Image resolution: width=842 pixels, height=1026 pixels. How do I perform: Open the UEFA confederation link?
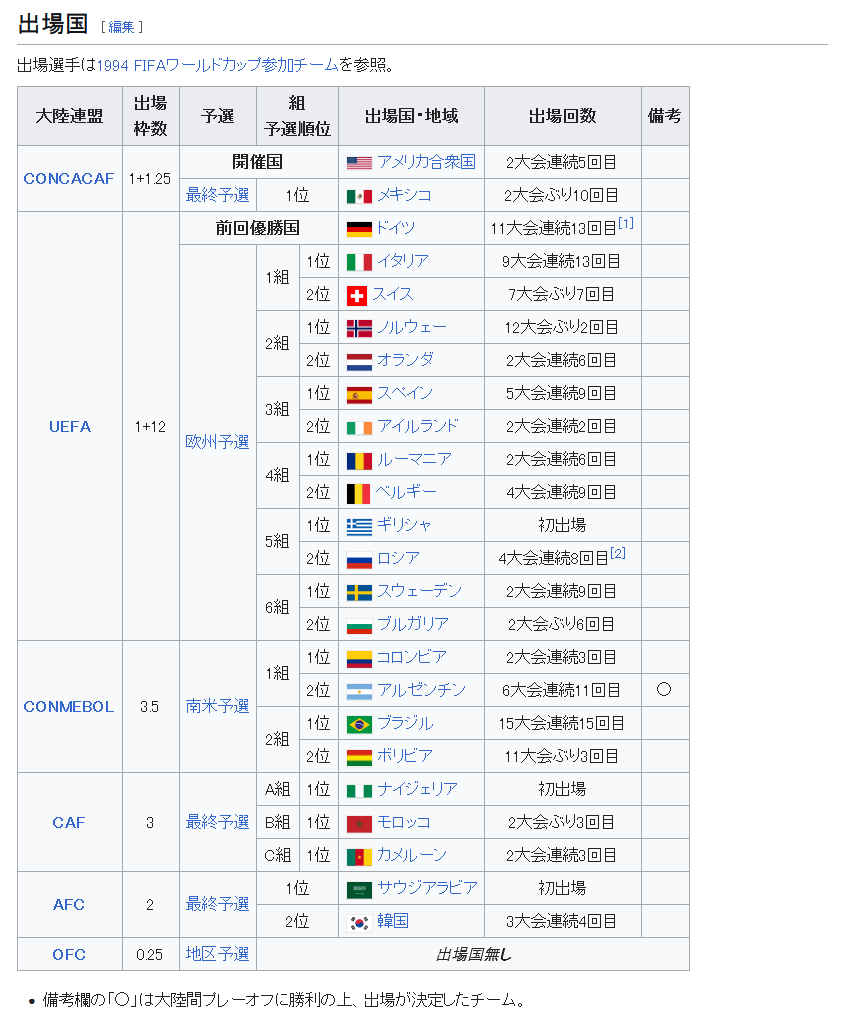tap(70, 427)
